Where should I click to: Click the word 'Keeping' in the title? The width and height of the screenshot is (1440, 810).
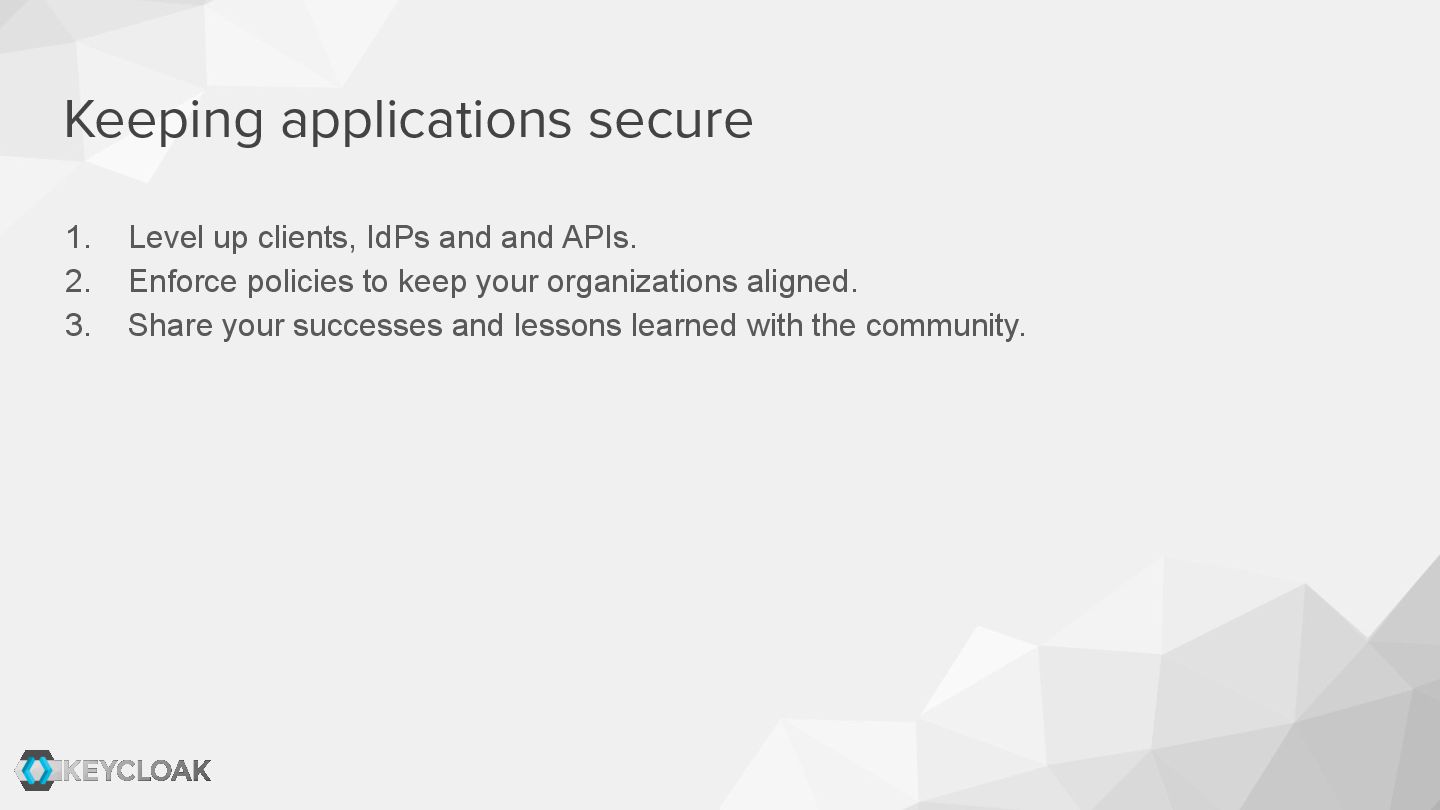point(163,120)
